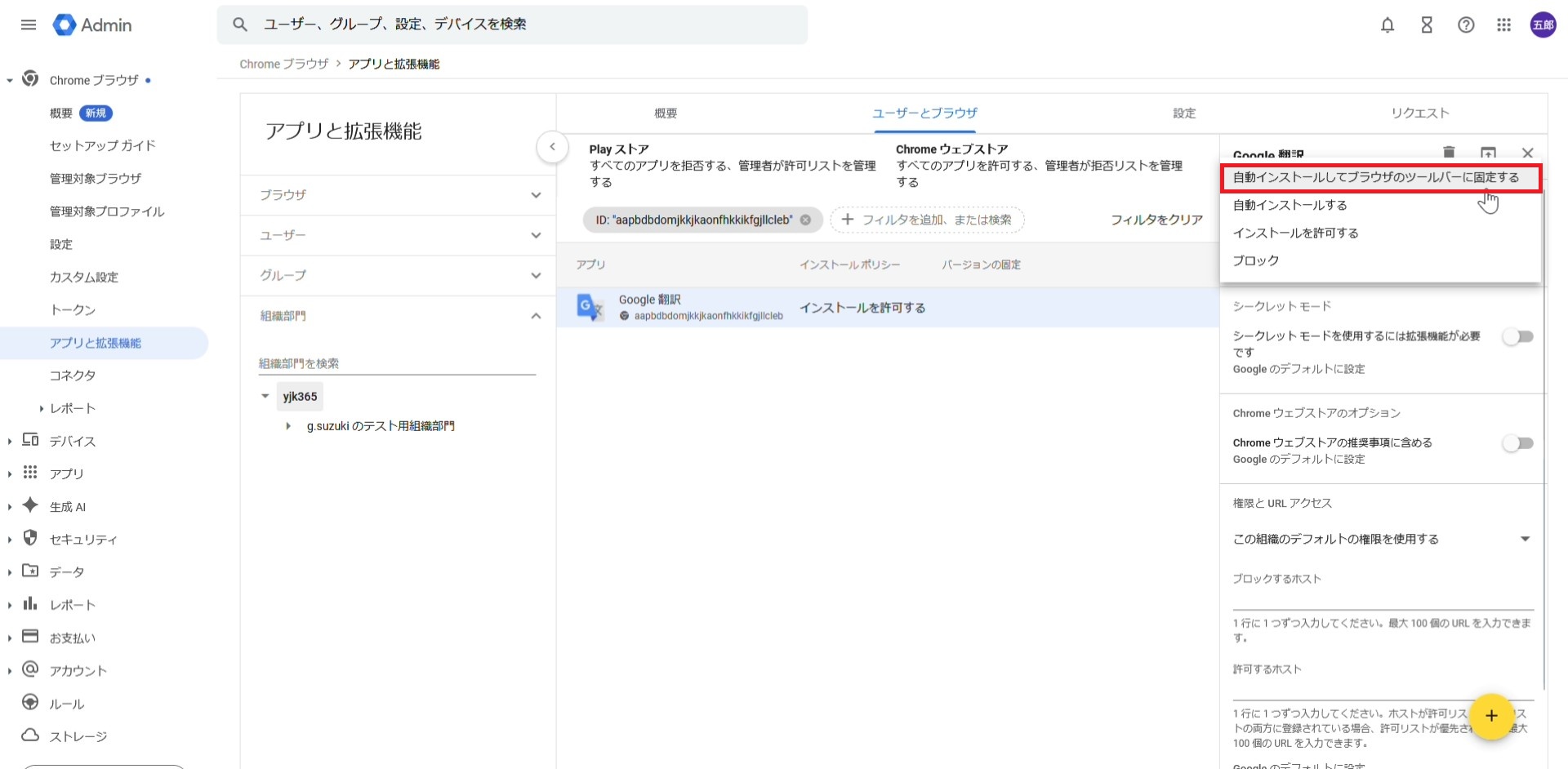Choose ブロック in the install policy menu

pyautogui.click(x=1255, y=260)
